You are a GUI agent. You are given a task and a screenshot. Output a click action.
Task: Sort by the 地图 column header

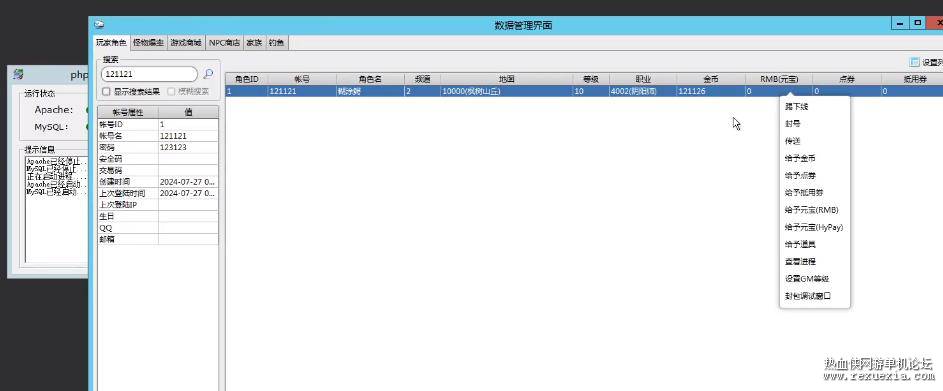pos(506,79)
